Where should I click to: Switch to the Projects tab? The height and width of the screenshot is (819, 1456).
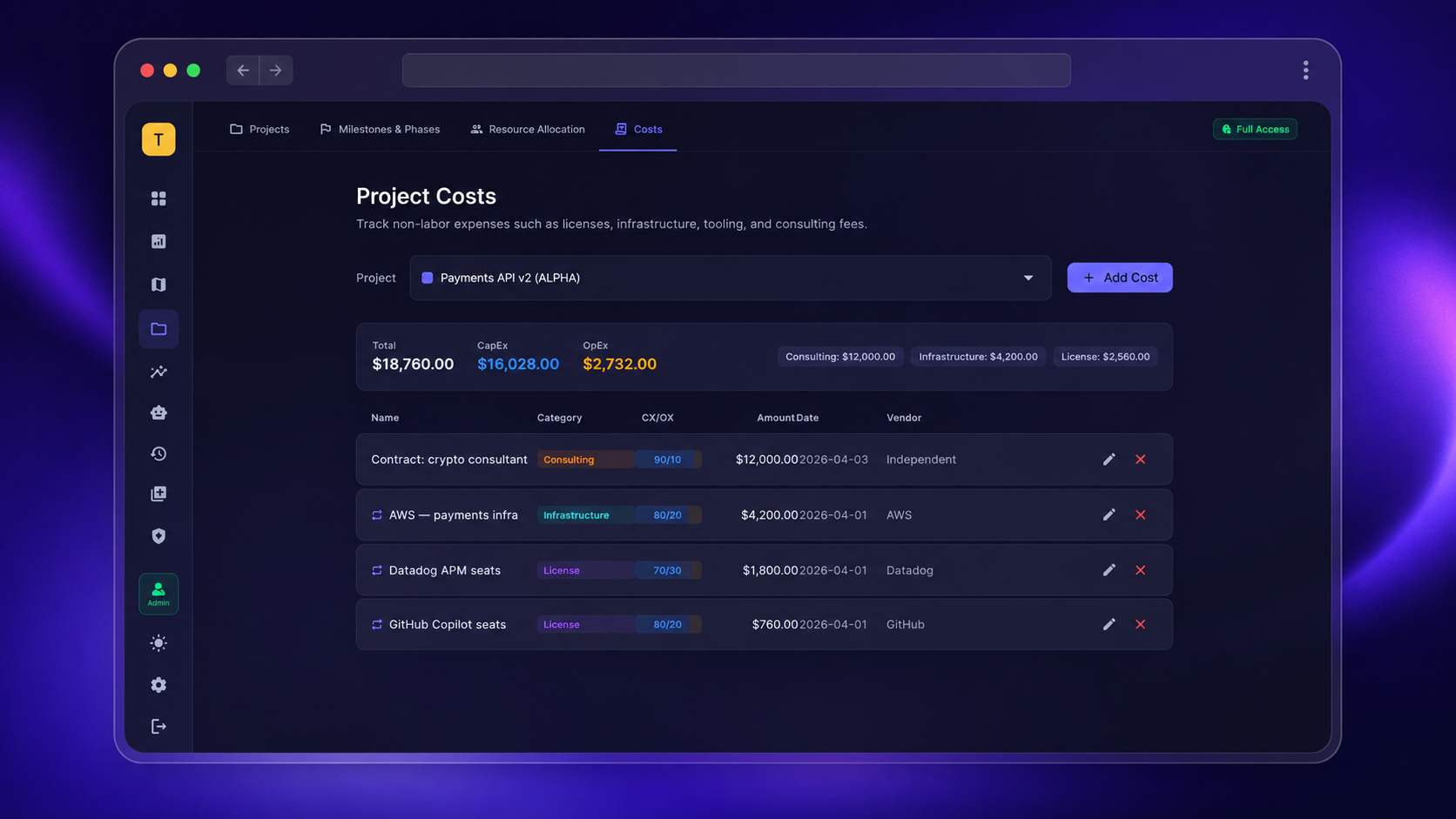tap(260, 129)
